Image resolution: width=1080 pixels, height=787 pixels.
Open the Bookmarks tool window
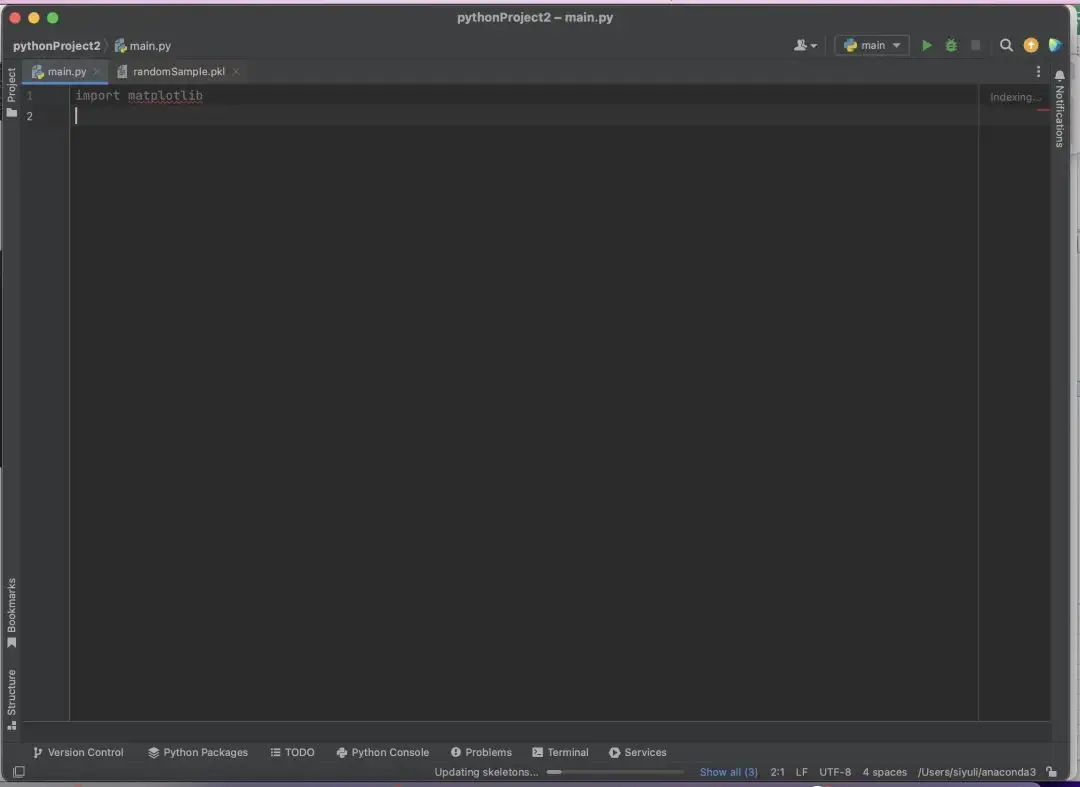click(12, 613)
